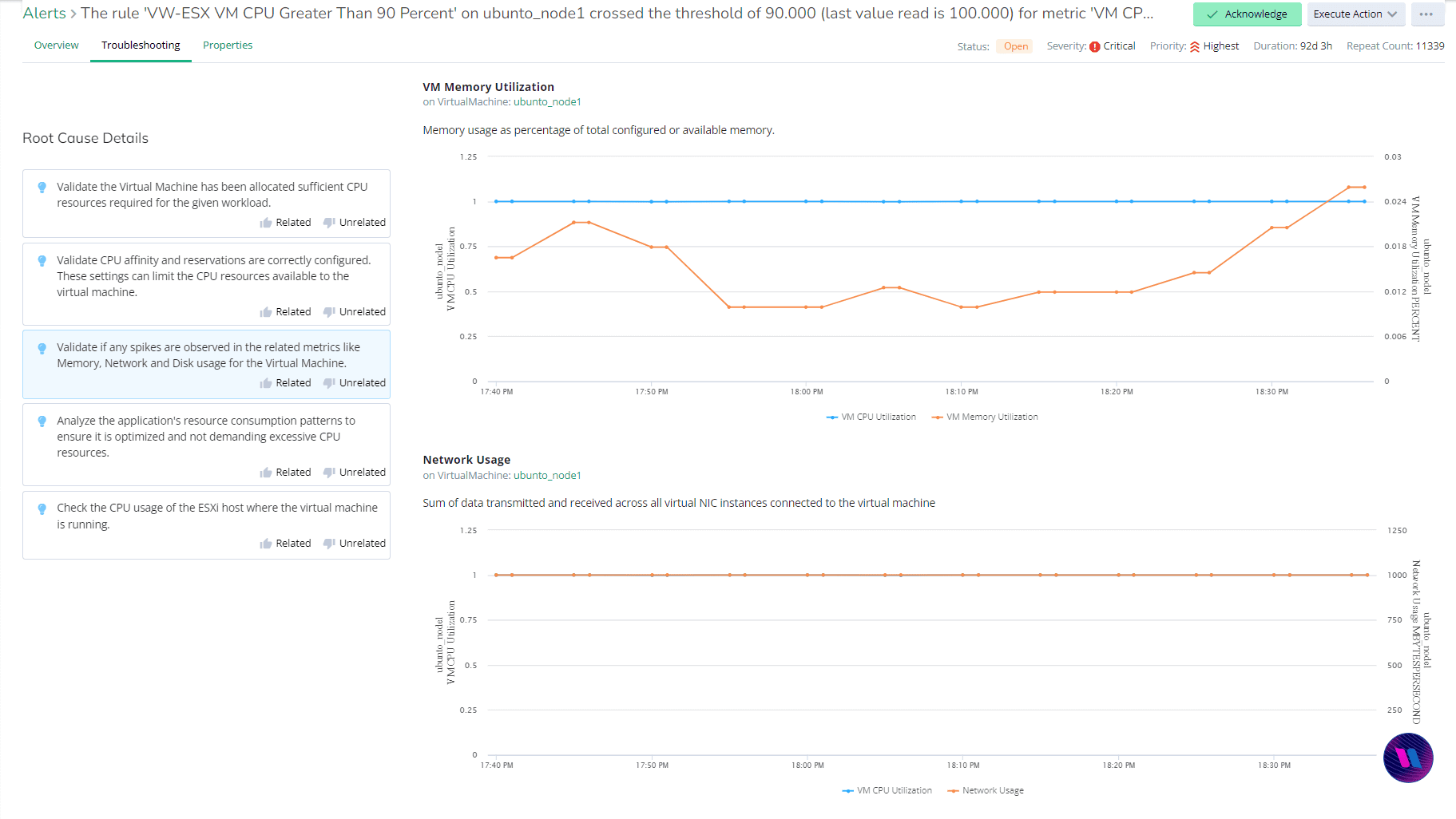1456x819 pixels.
Task: Open the Execute Action dropdown
Action: coord(1355,14)
